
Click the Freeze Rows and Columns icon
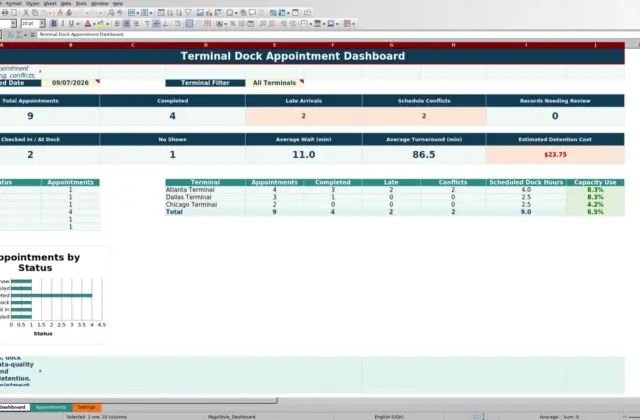coord(282,13)
